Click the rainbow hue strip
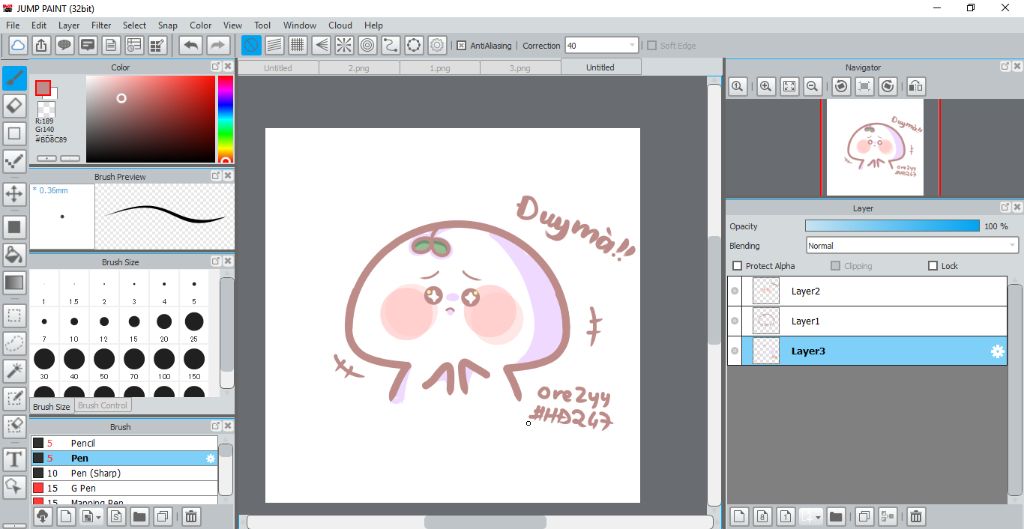The image size is (1024, 529). point(225,119)
